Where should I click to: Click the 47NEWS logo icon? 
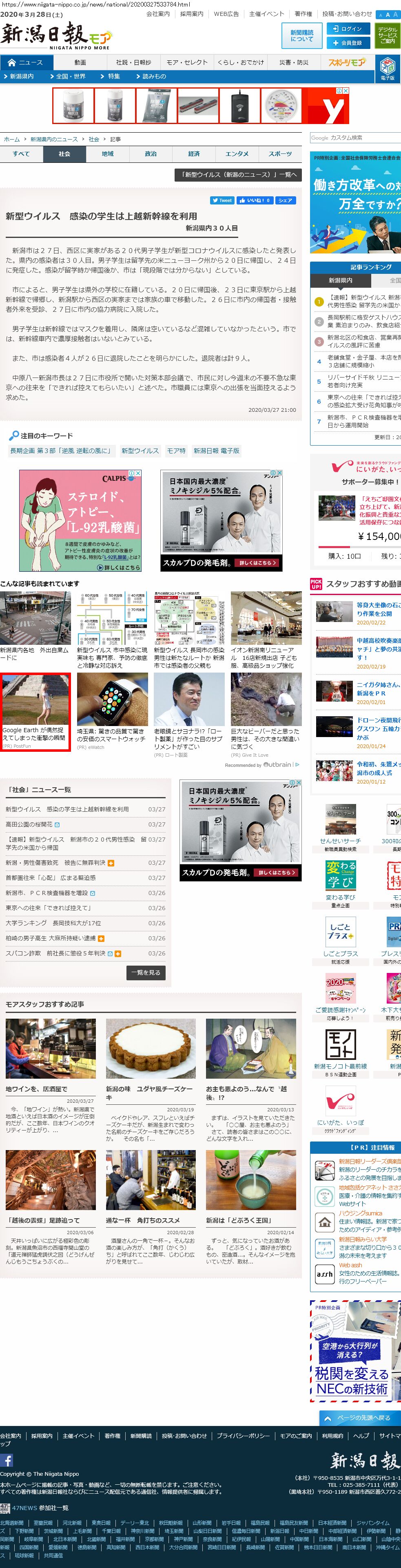point(5,1507)
